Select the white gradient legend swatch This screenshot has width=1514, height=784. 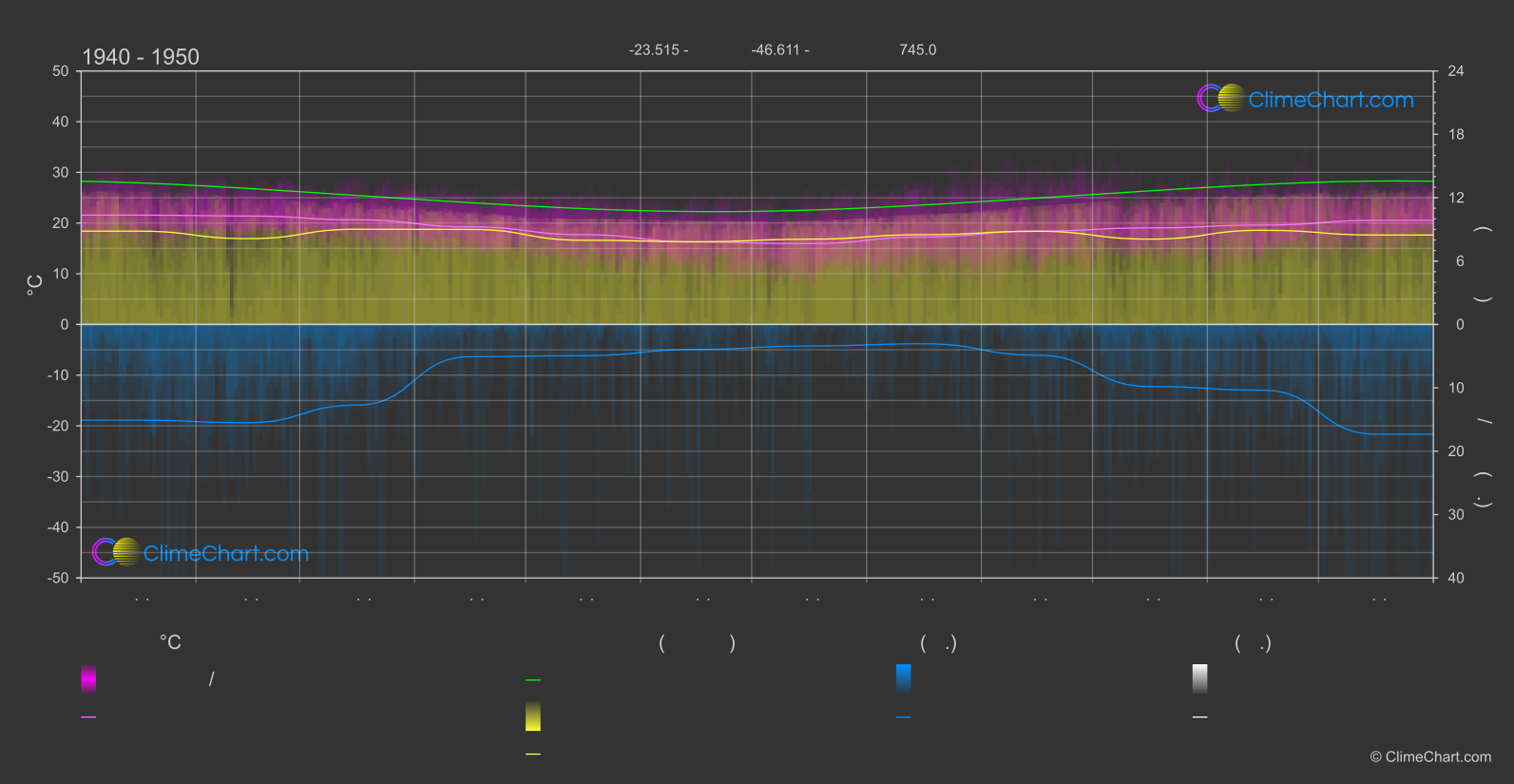point(1199,679)
